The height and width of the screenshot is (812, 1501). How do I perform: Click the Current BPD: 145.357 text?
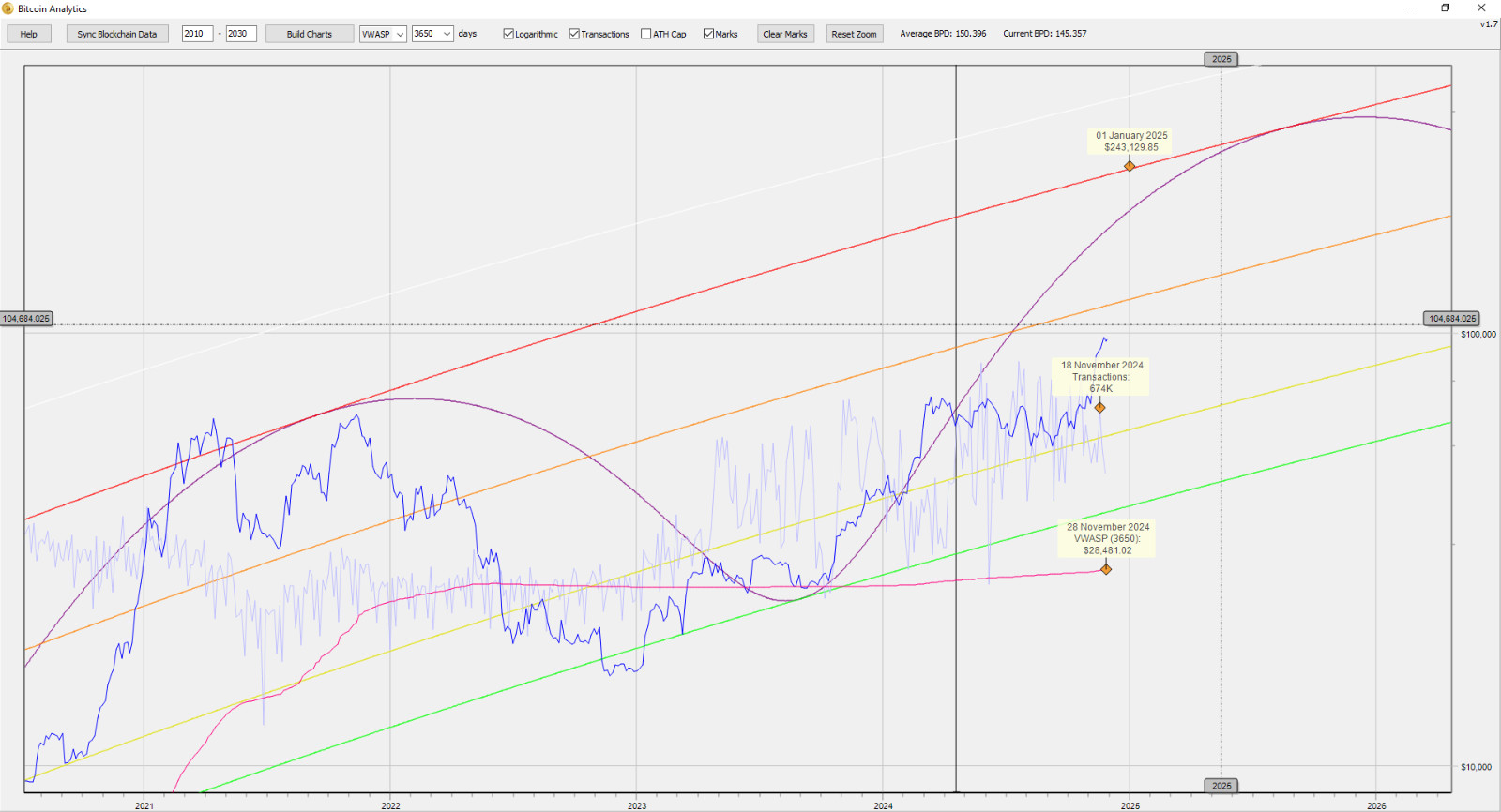pyautogui.click(x=1045, y=34)
